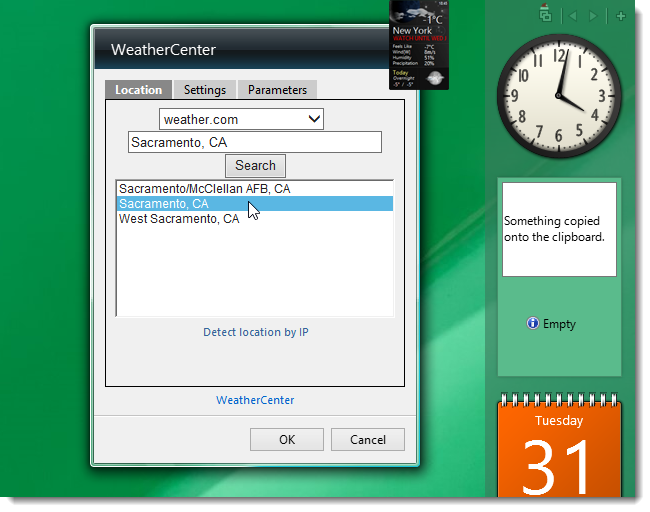Click the Search button
Viewport: 650px width, 512px height.
click(x=255, y=165)
